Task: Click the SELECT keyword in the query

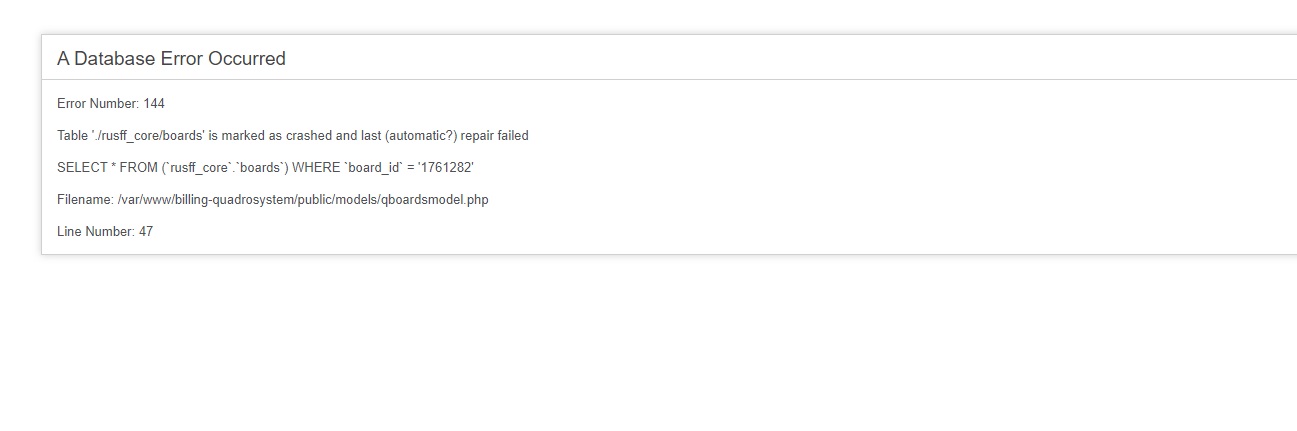Action: coord(81,168)
